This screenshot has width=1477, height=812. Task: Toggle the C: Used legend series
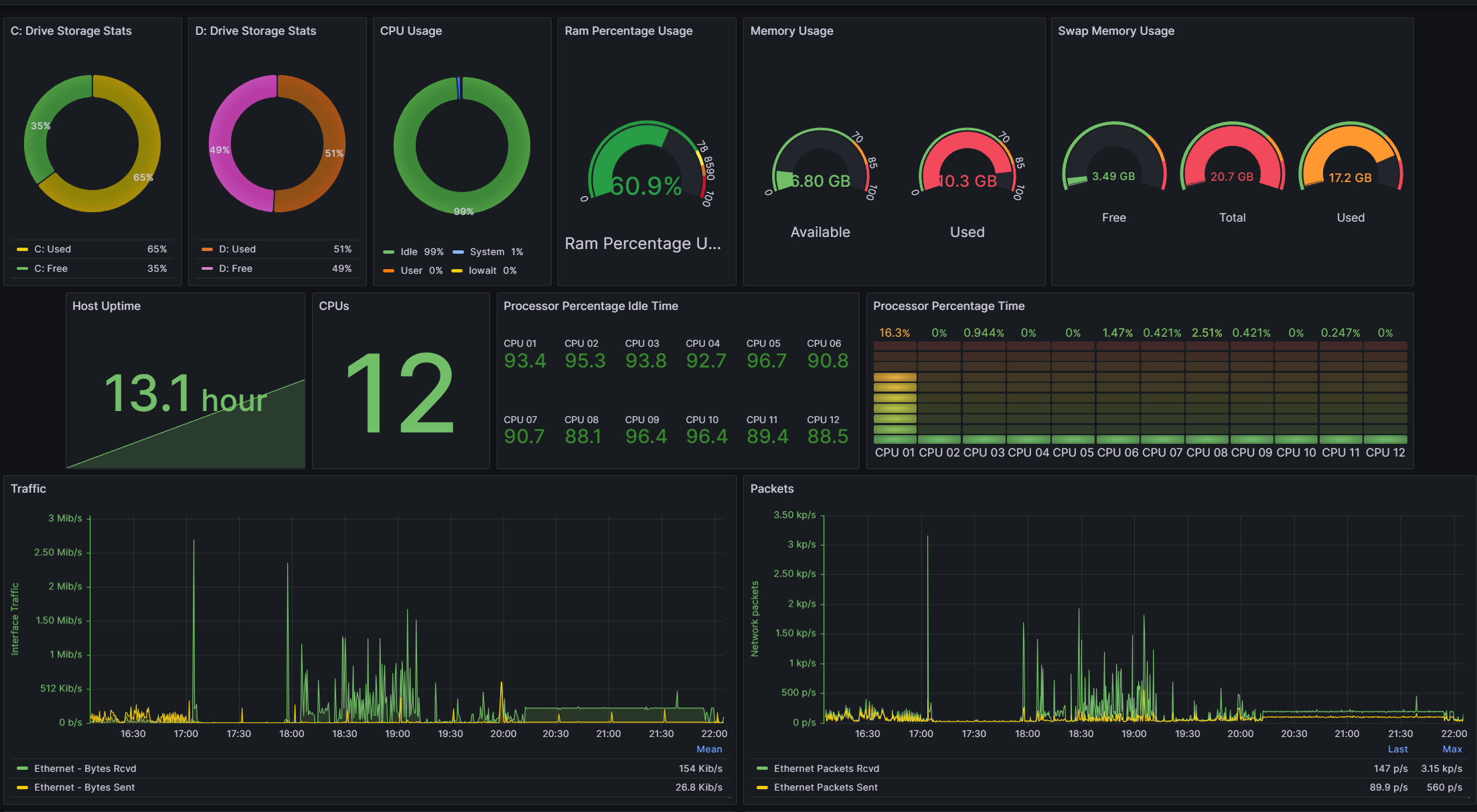[x=52, y=249]
